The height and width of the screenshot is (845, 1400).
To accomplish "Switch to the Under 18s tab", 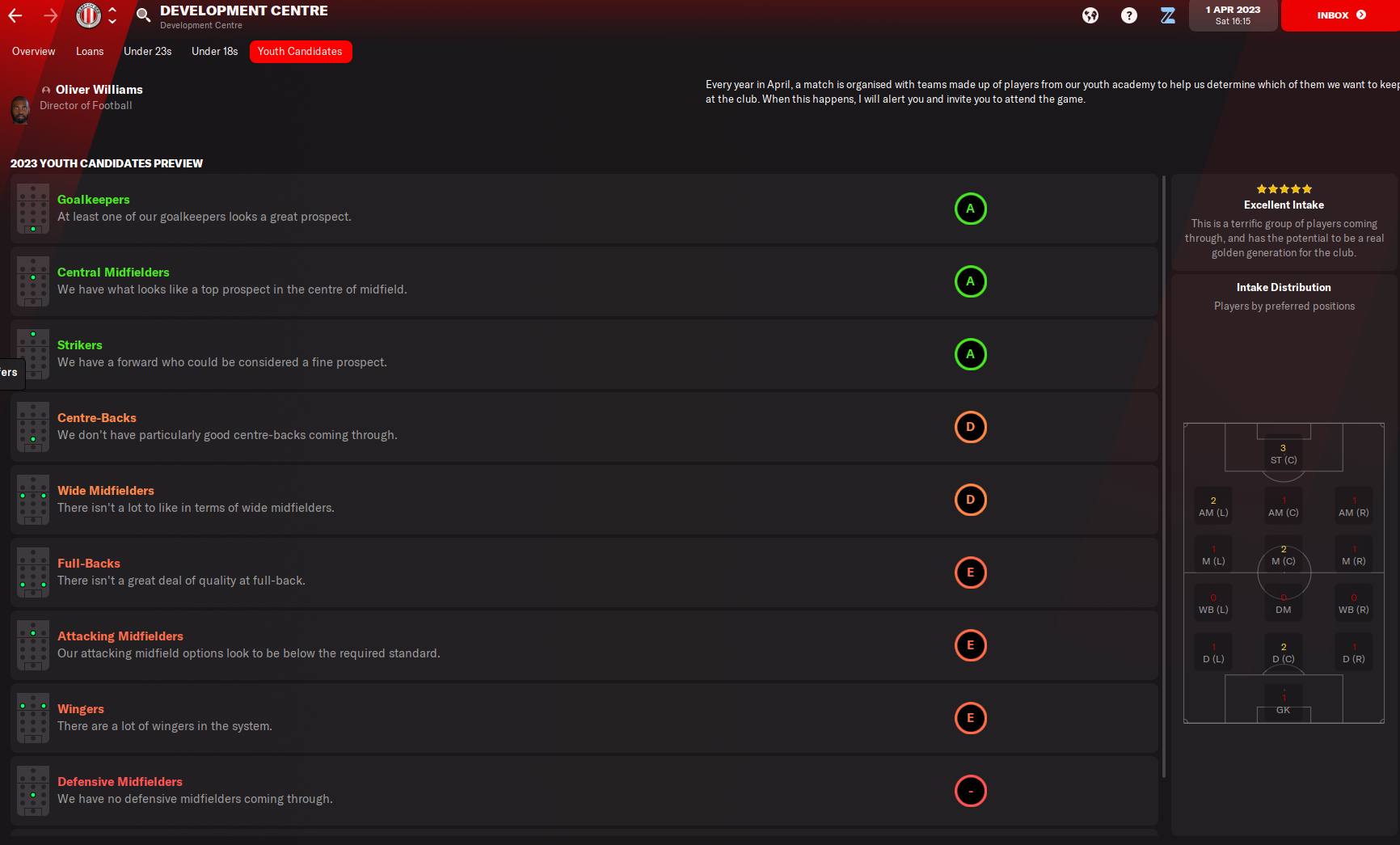I will point(215,52).
